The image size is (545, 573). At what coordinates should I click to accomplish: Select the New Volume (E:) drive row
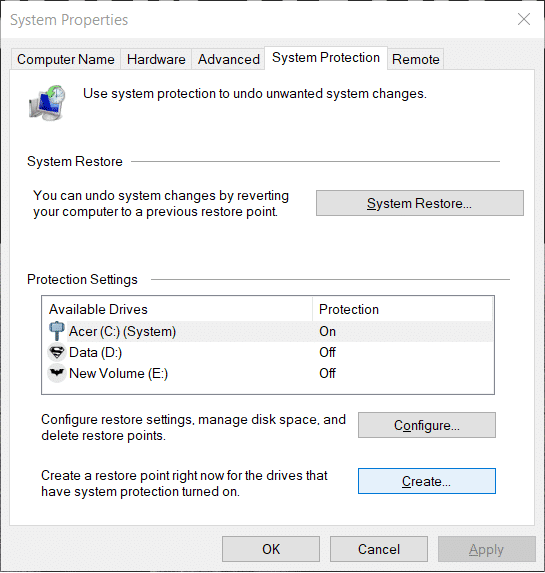268,373
